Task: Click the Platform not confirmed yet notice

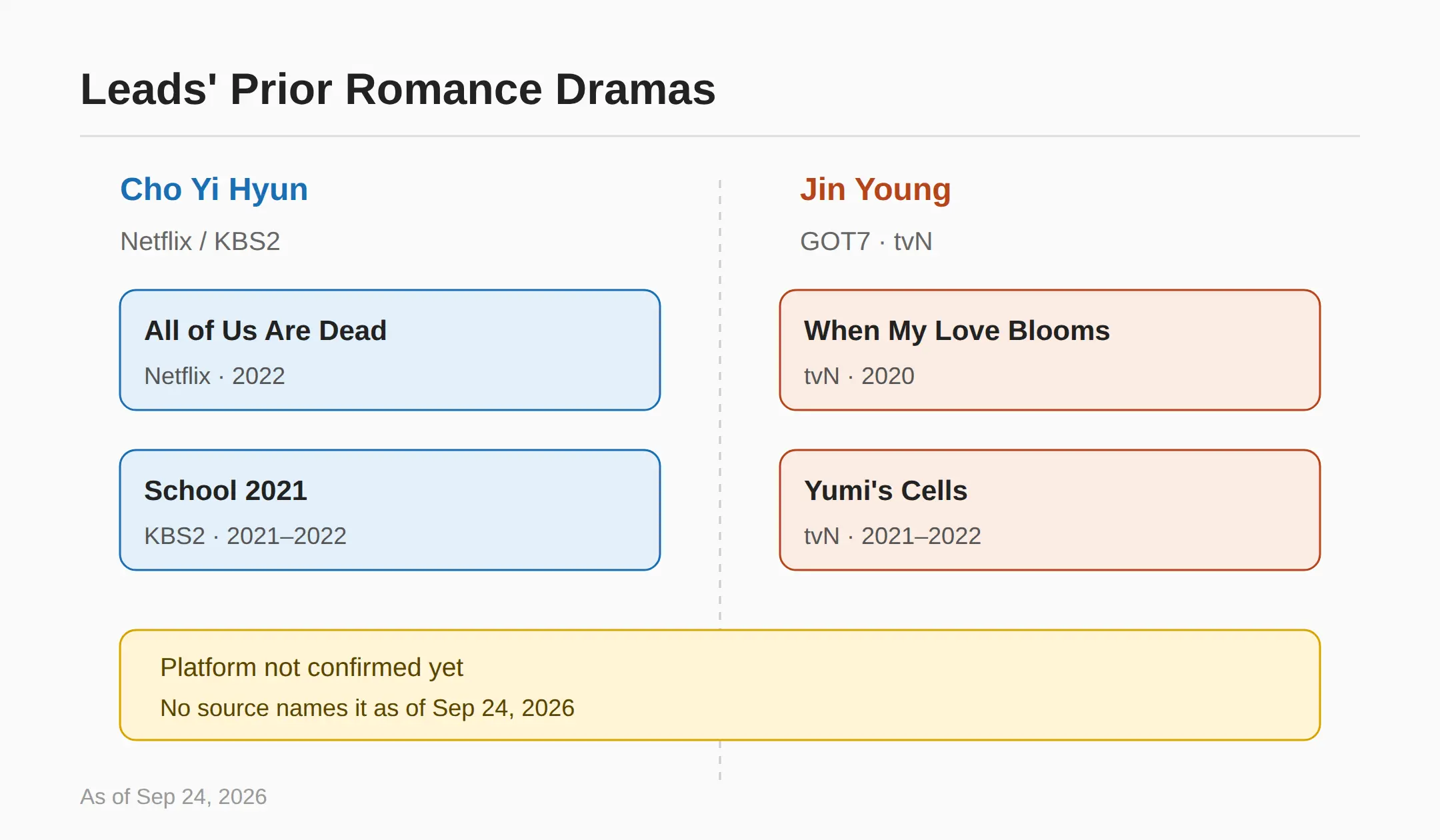Action: pos(720,685)
